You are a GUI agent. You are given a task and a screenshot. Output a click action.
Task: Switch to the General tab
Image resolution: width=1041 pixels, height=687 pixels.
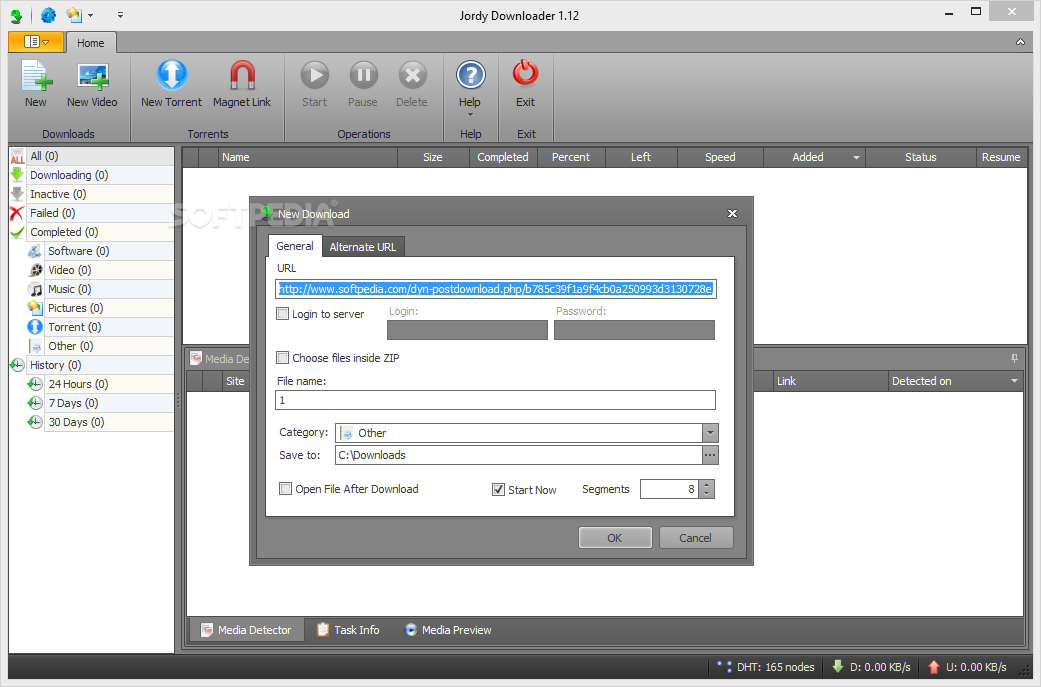pyautogui.click(x=295, y=246)
